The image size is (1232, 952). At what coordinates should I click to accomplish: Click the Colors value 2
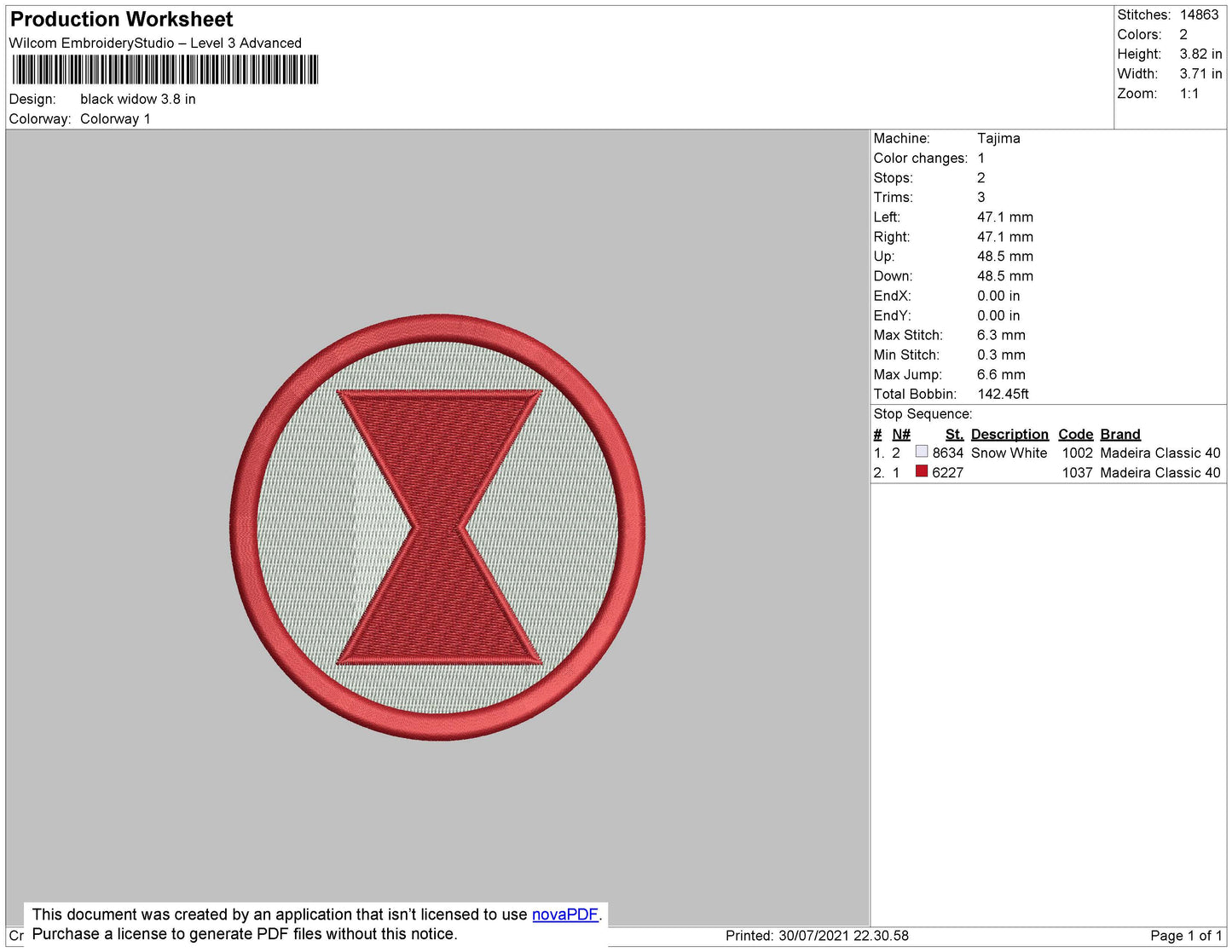coord(1183,35)
